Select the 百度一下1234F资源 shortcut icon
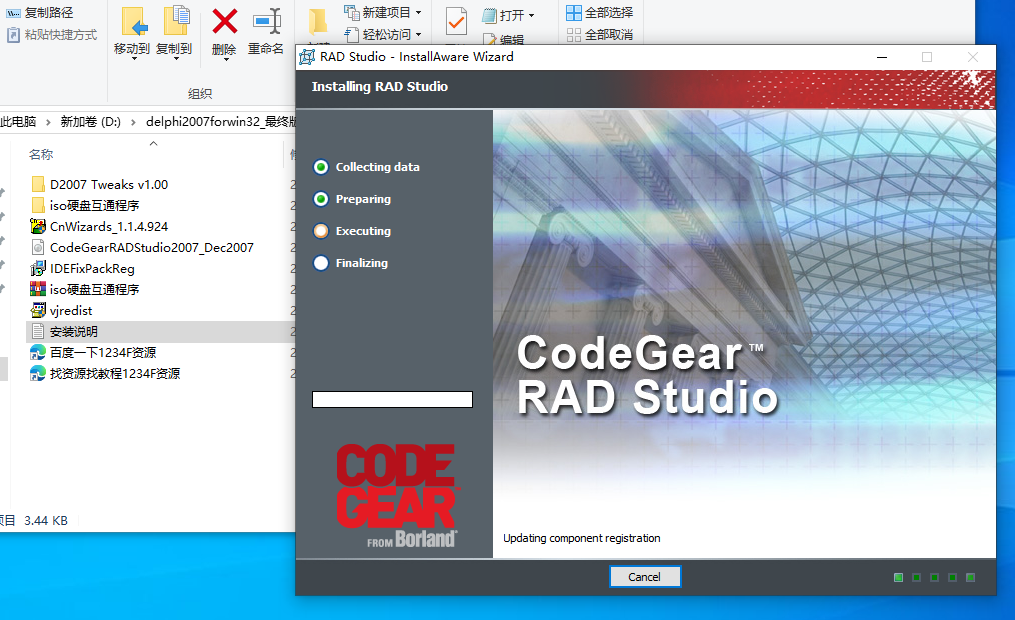Image resolution: width=1015 pixels, height=620 pixels. point(38,353)
